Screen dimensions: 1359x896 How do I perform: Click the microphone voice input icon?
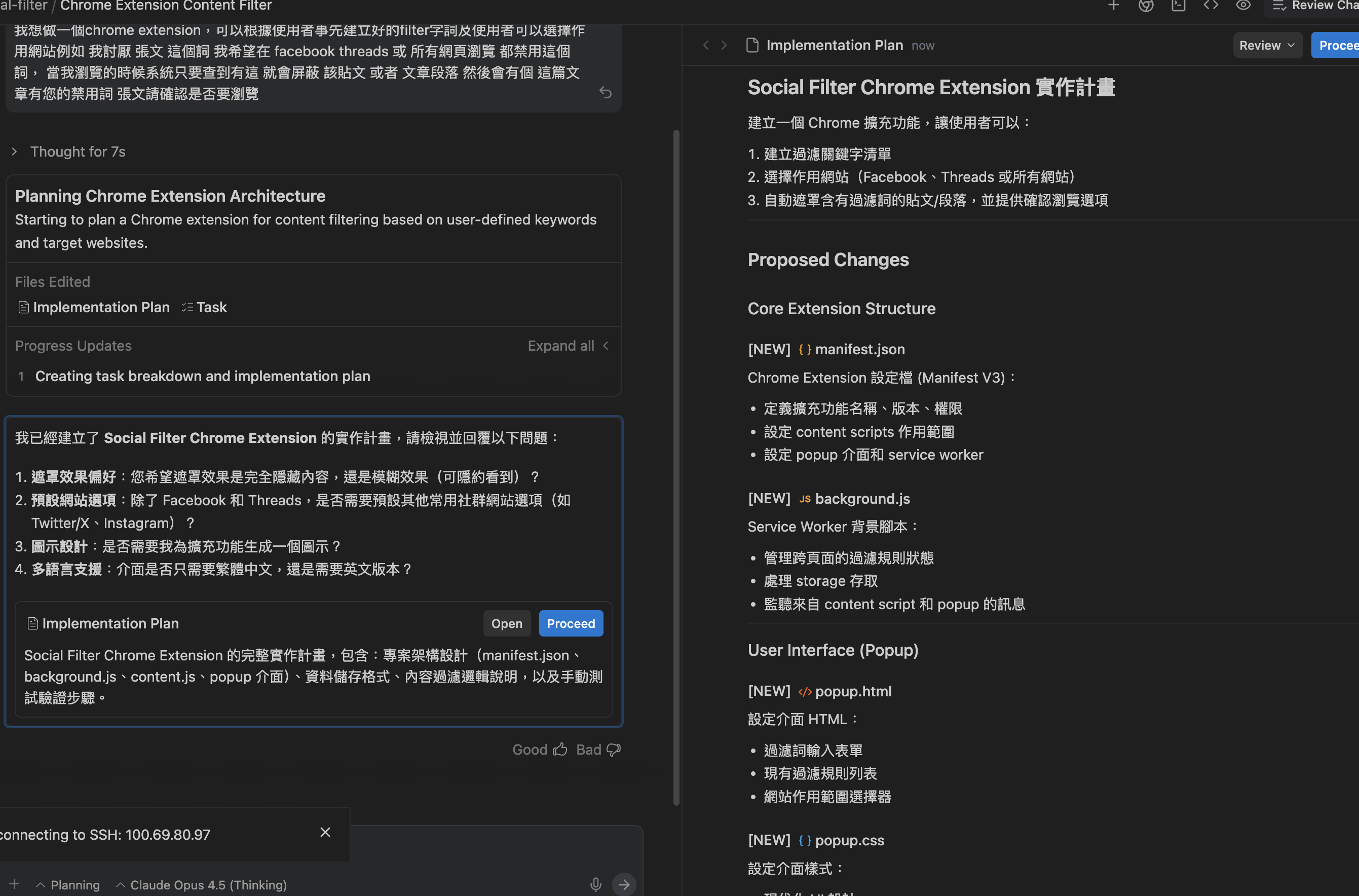tap(595, 884)
